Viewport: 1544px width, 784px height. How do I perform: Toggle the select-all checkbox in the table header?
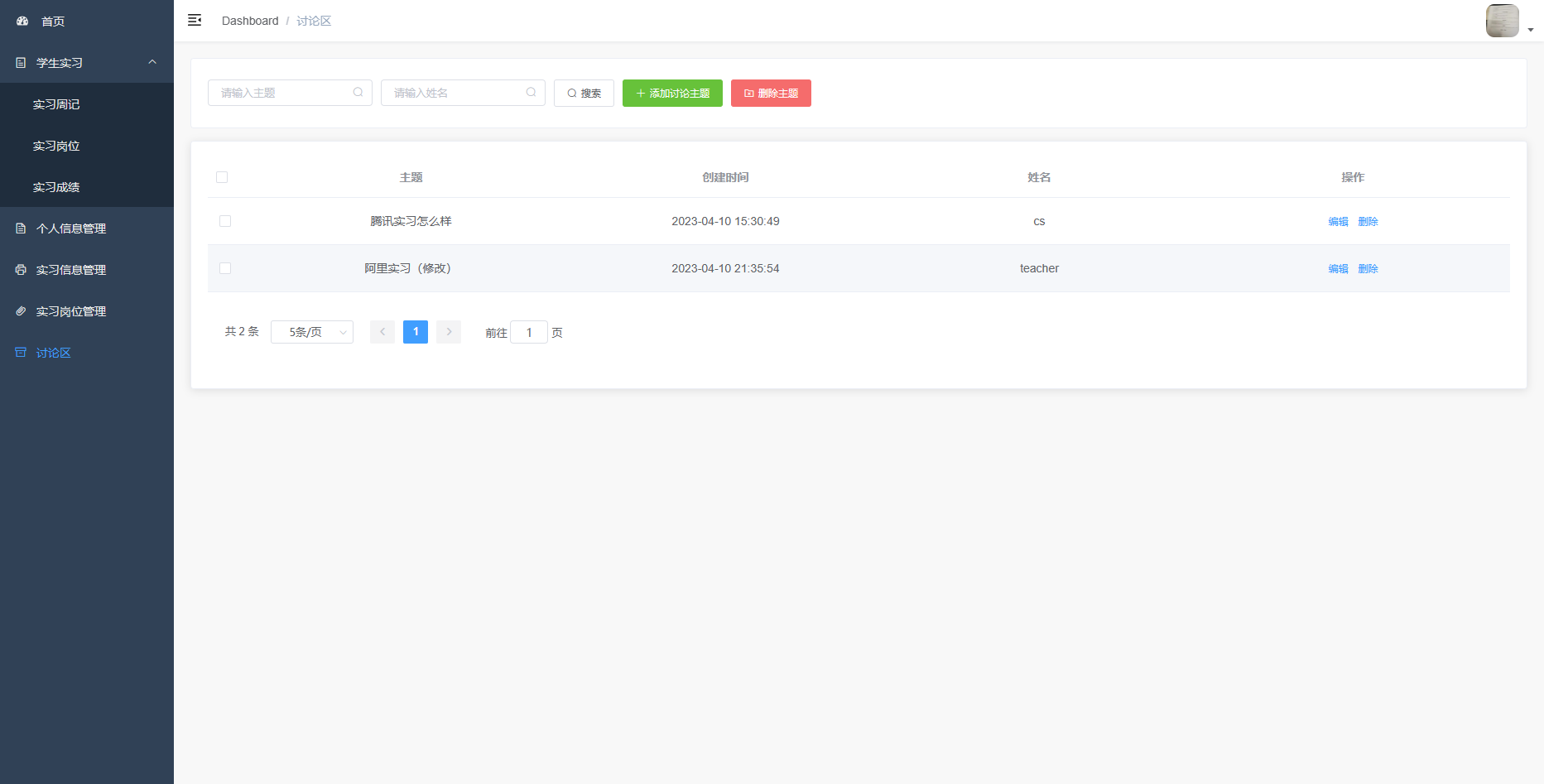(x=222, y=177)
